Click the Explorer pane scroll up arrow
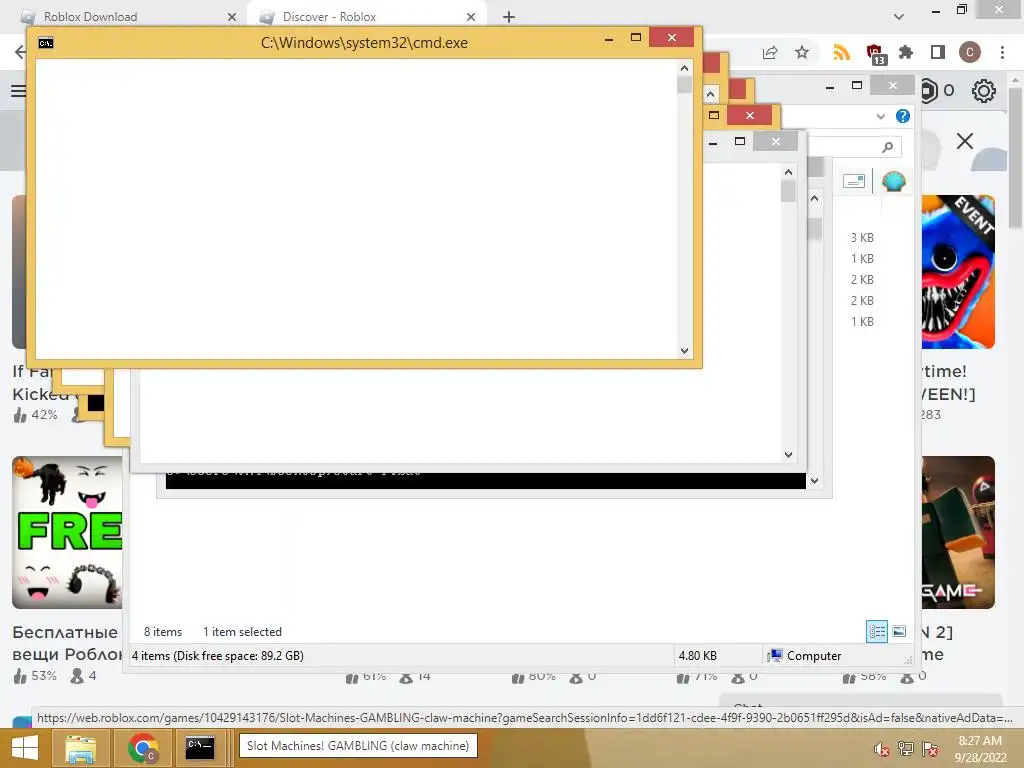Viewport: 1024px width, 768px height. [x=814, y=198]
